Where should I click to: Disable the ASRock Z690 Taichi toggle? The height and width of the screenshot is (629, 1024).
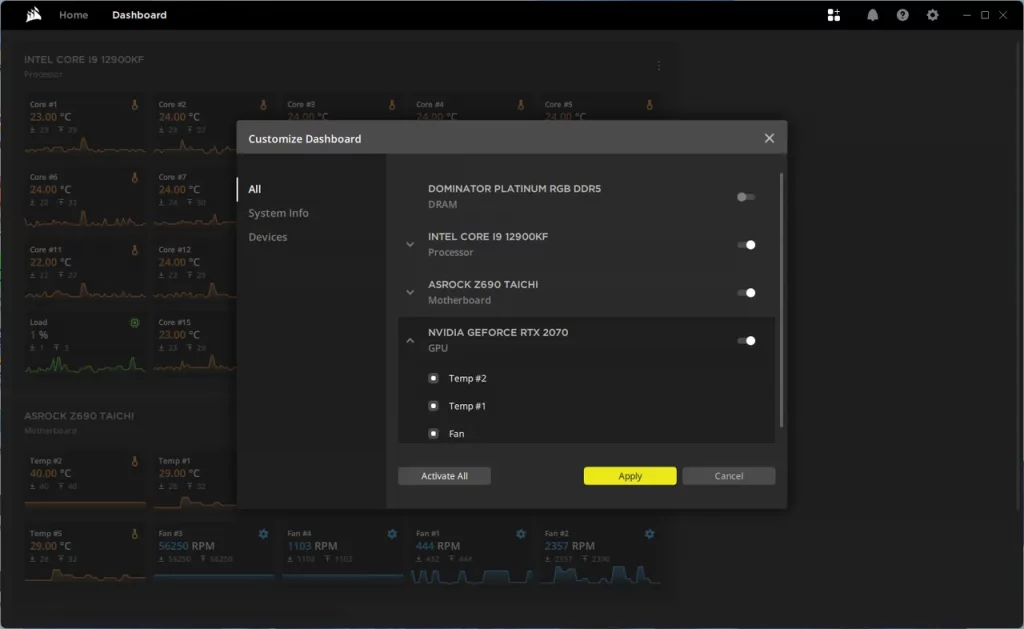coord(746,293)
